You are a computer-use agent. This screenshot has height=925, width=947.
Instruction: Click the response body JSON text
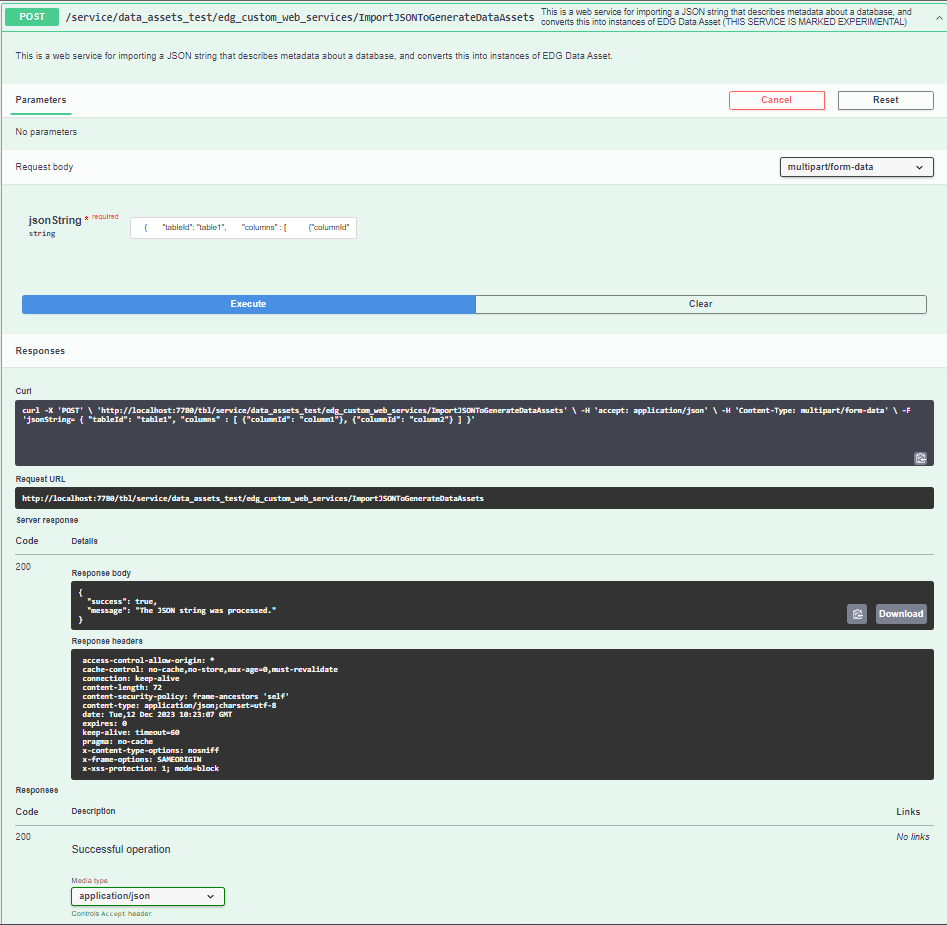click(x=180, y=608)
